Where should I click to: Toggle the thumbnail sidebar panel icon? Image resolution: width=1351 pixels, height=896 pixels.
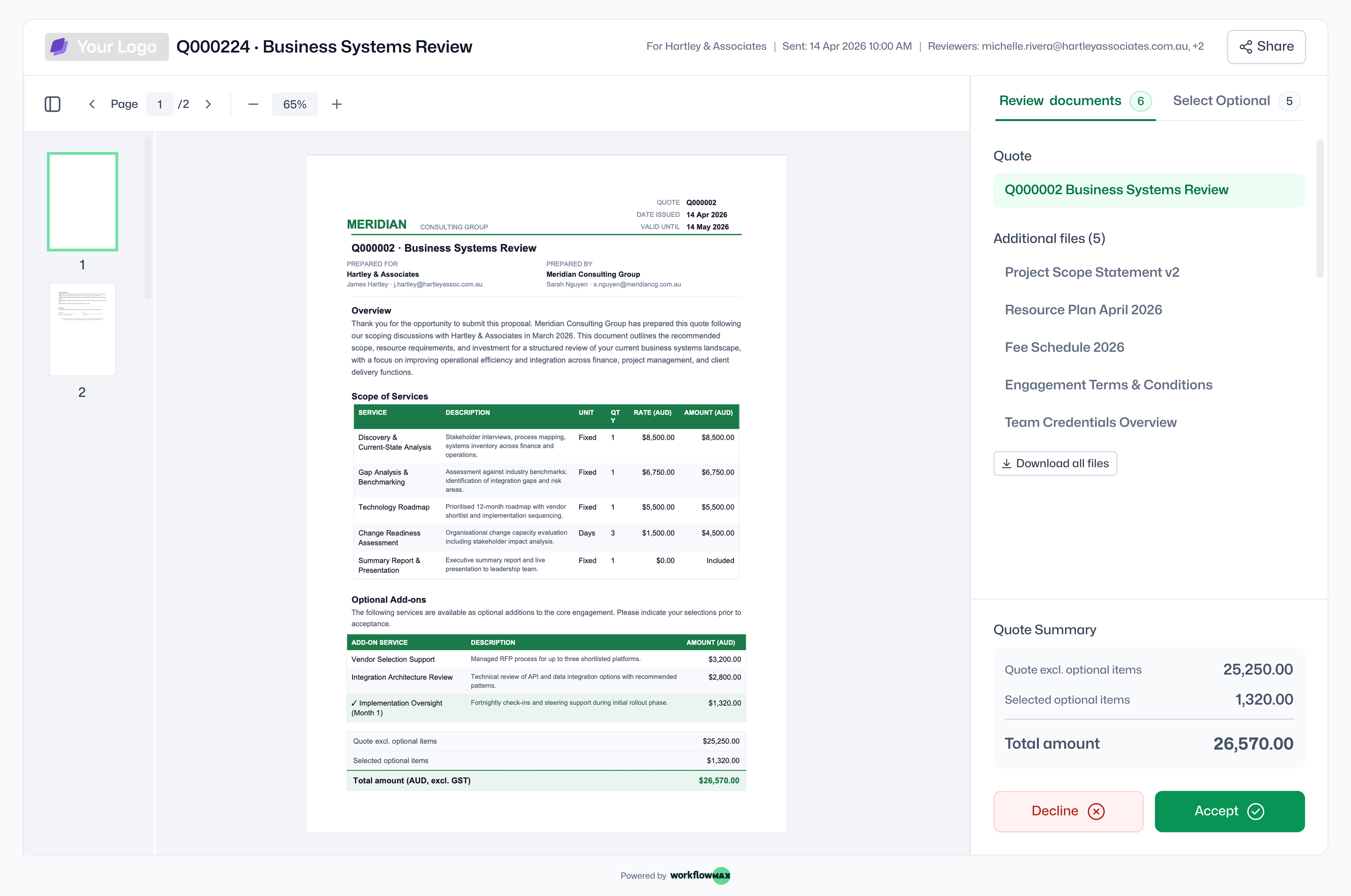pyautogui.click(x=53, y=104)
